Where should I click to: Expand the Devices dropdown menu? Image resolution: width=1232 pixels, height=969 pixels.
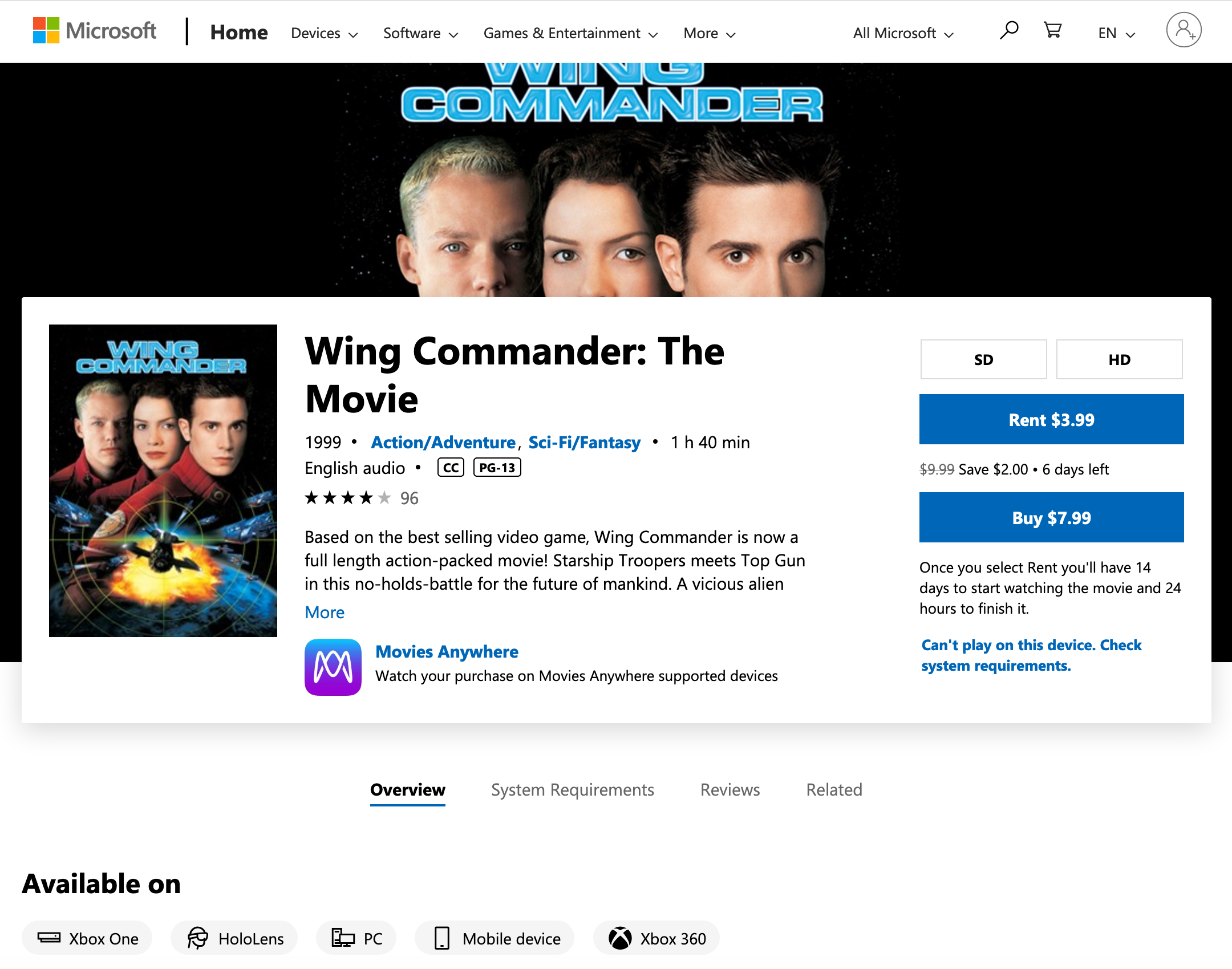coord(325,34)
